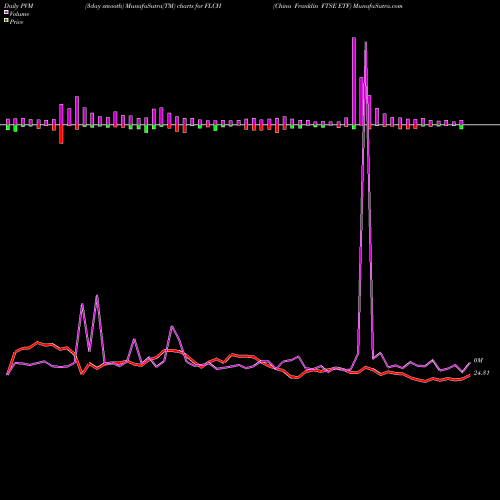Screen dimensions: 500x500
Task: Click the peak of the magenta volume line
Action: pos(366,42)
